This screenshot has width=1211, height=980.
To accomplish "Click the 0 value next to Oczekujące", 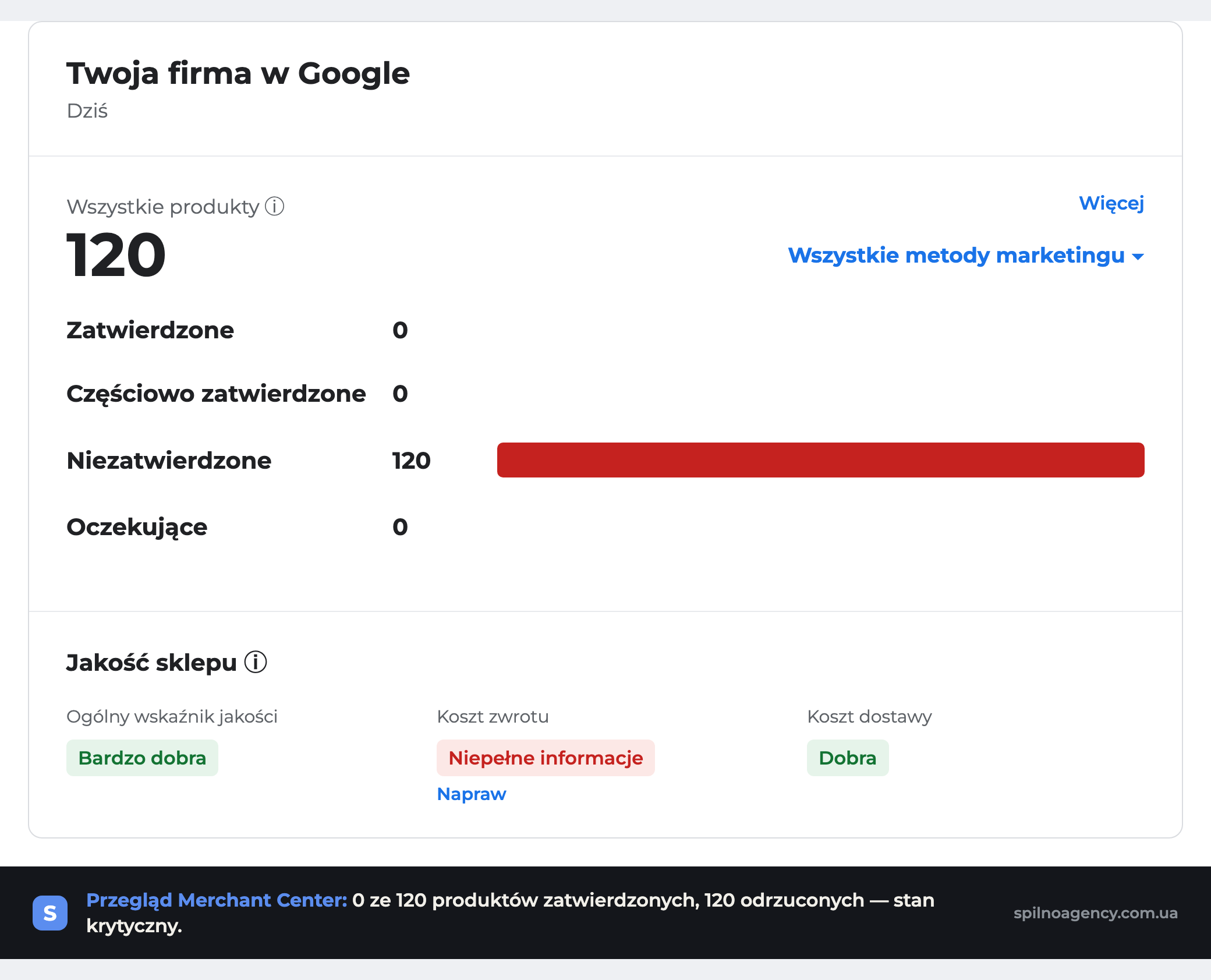I will [x=400, y=527].
